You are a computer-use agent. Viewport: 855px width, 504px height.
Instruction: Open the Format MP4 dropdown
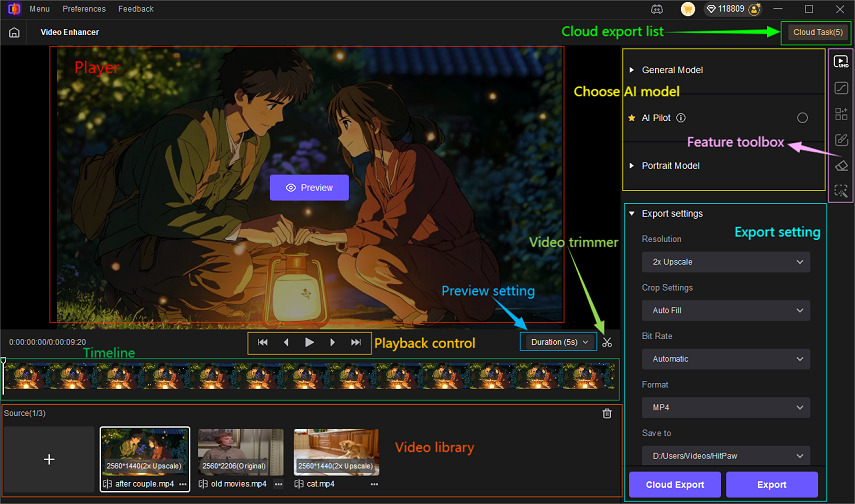pyautogui.click(x=726, y=407)
